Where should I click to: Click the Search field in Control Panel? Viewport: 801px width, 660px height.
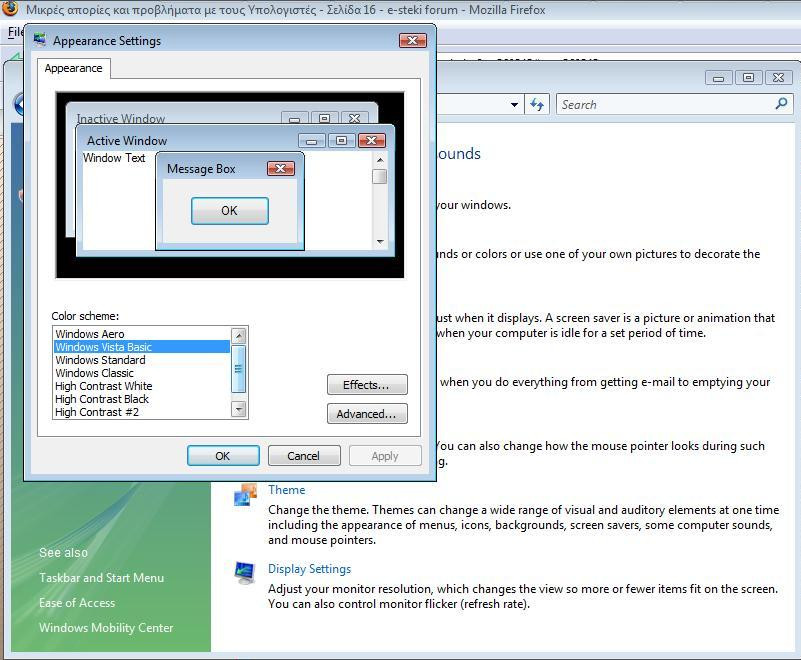pos(674,105)
